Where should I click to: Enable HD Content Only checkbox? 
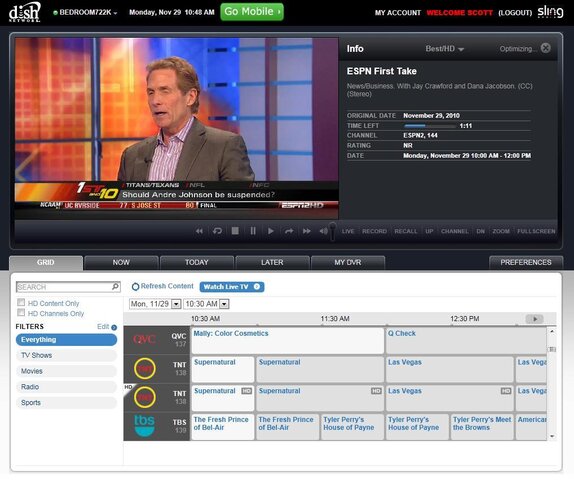[21, 302]
